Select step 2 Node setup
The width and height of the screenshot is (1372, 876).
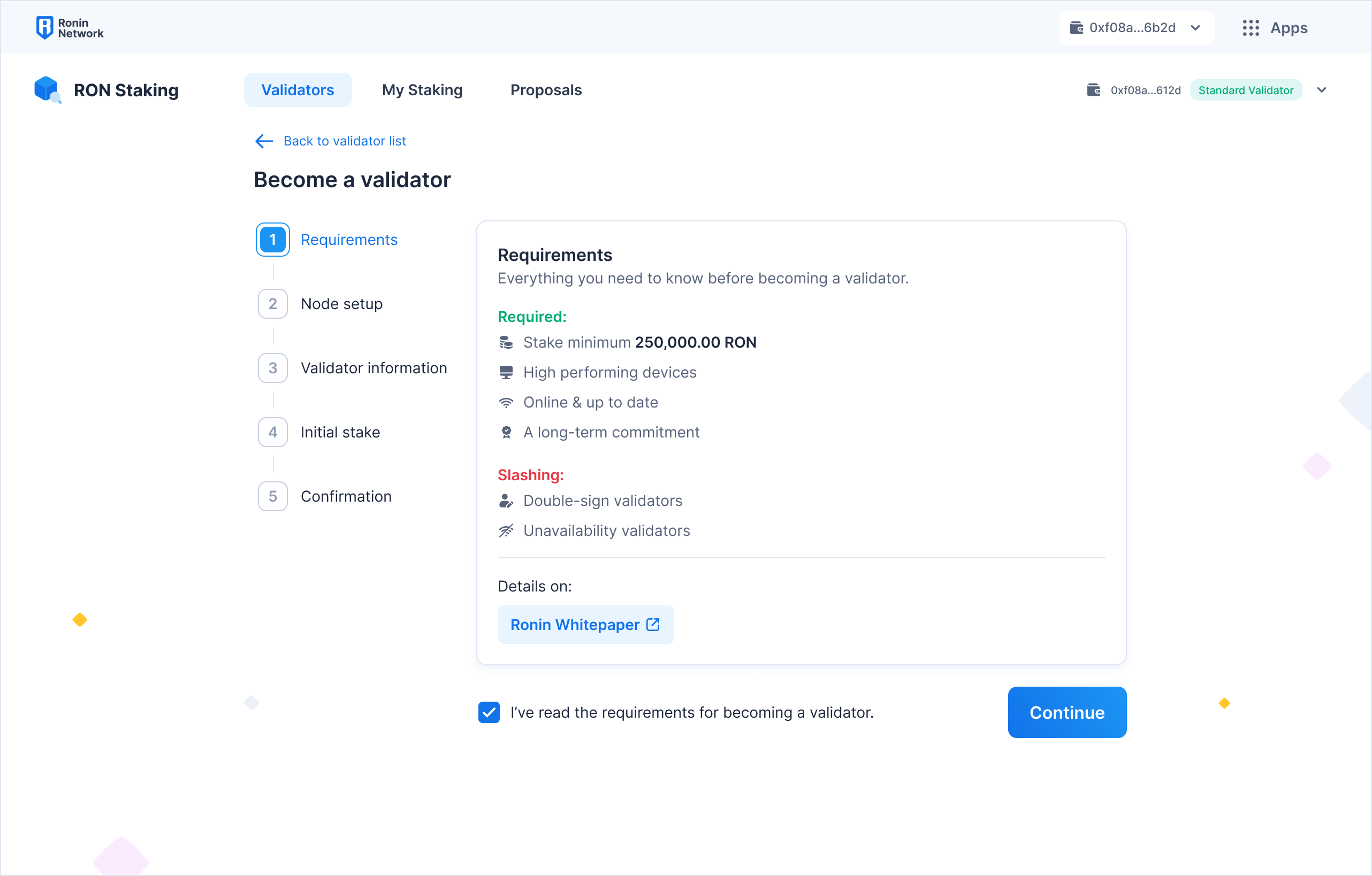(341, 304)
